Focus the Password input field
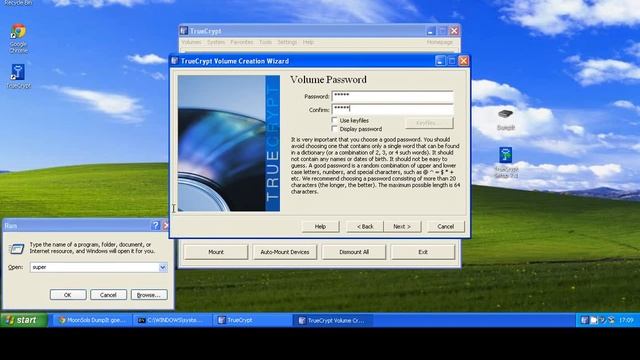 [393, 96]
